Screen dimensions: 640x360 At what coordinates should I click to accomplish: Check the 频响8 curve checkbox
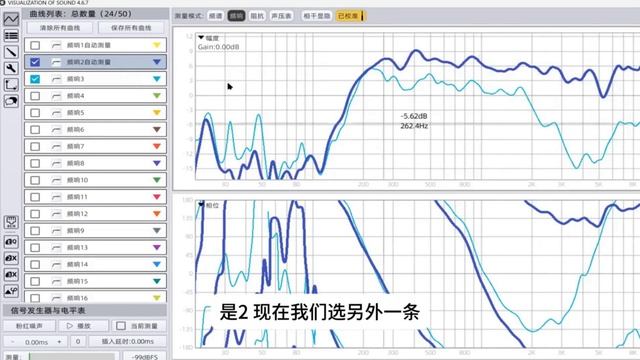coord(35,163)
